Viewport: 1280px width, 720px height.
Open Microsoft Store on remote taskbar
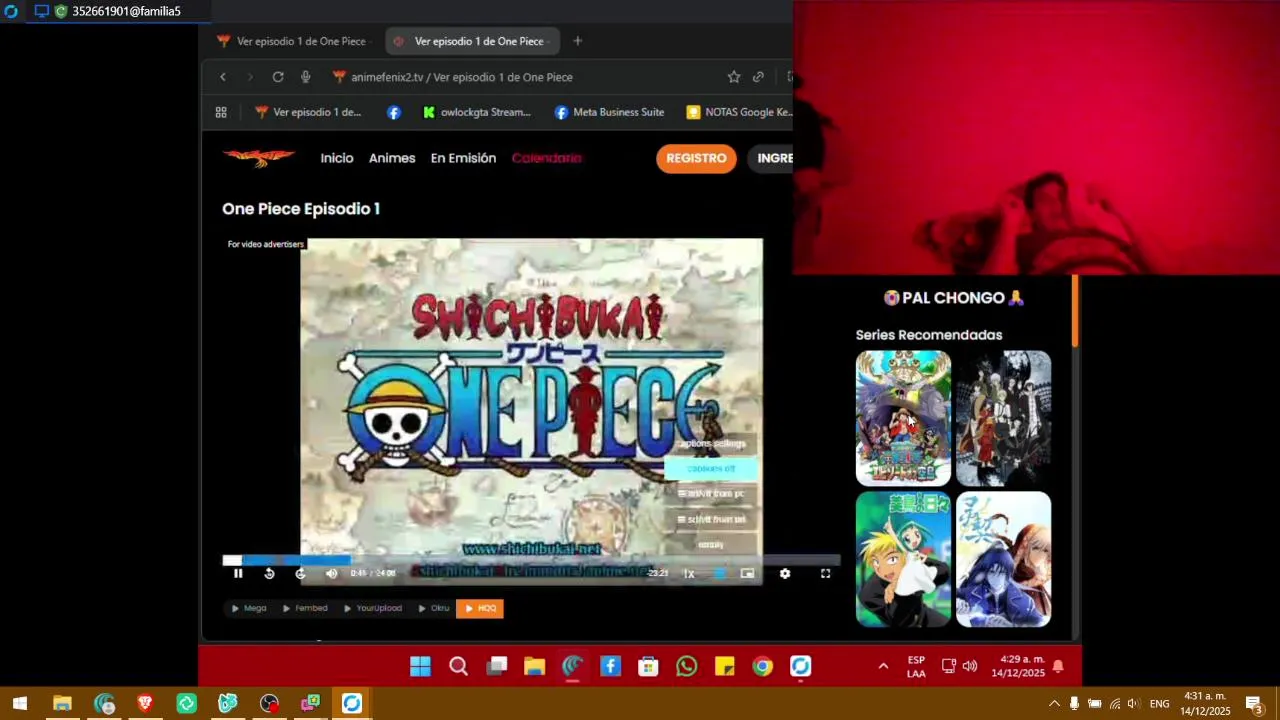click(648, 666)
